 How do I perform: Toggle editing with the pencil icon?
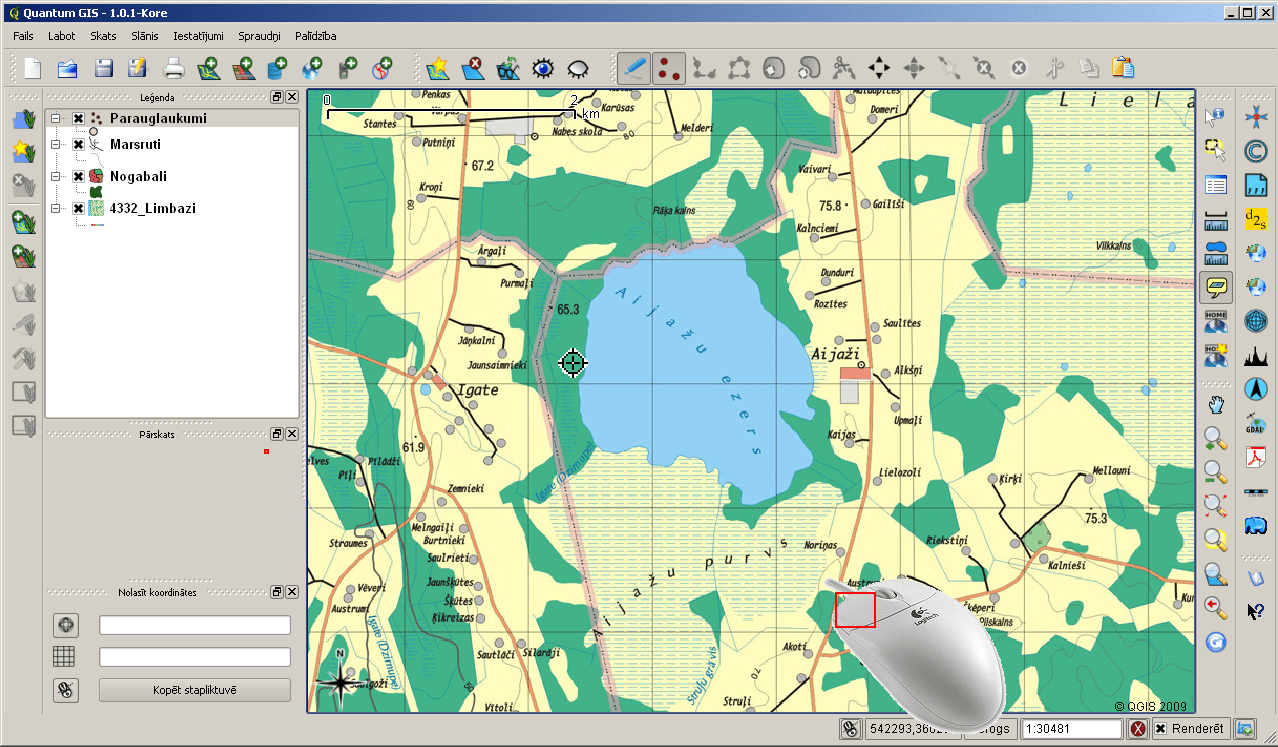click(x=633, y=68)
